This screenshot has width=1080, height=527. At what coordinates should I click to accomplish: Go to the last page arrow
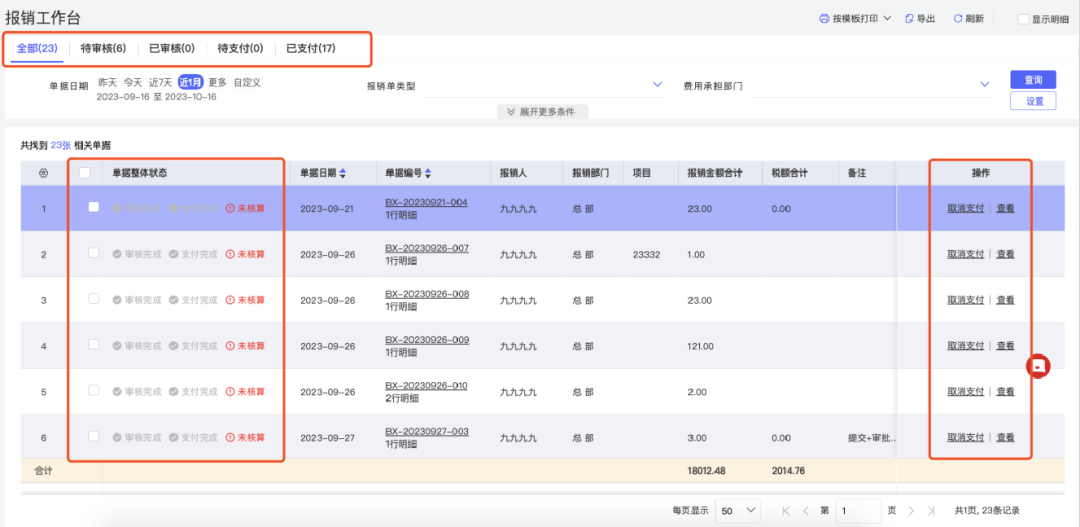[932, 511]
